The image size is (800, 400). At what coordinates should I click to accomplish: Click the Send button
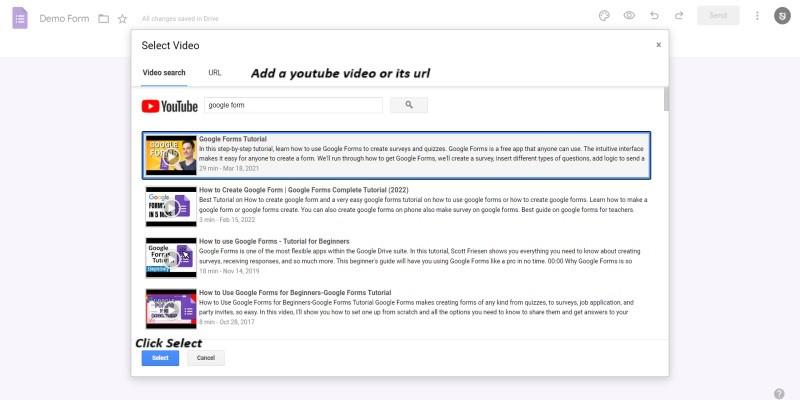coord(718,15)
